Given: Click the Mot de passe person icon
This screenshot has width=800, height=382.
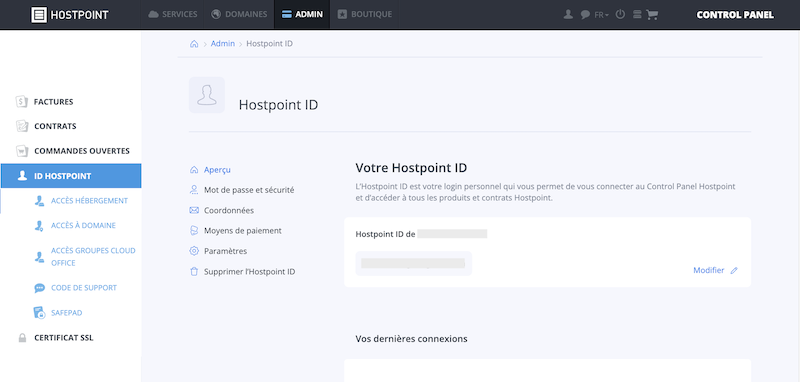Looking at the screenshot, I should [194, 190].
